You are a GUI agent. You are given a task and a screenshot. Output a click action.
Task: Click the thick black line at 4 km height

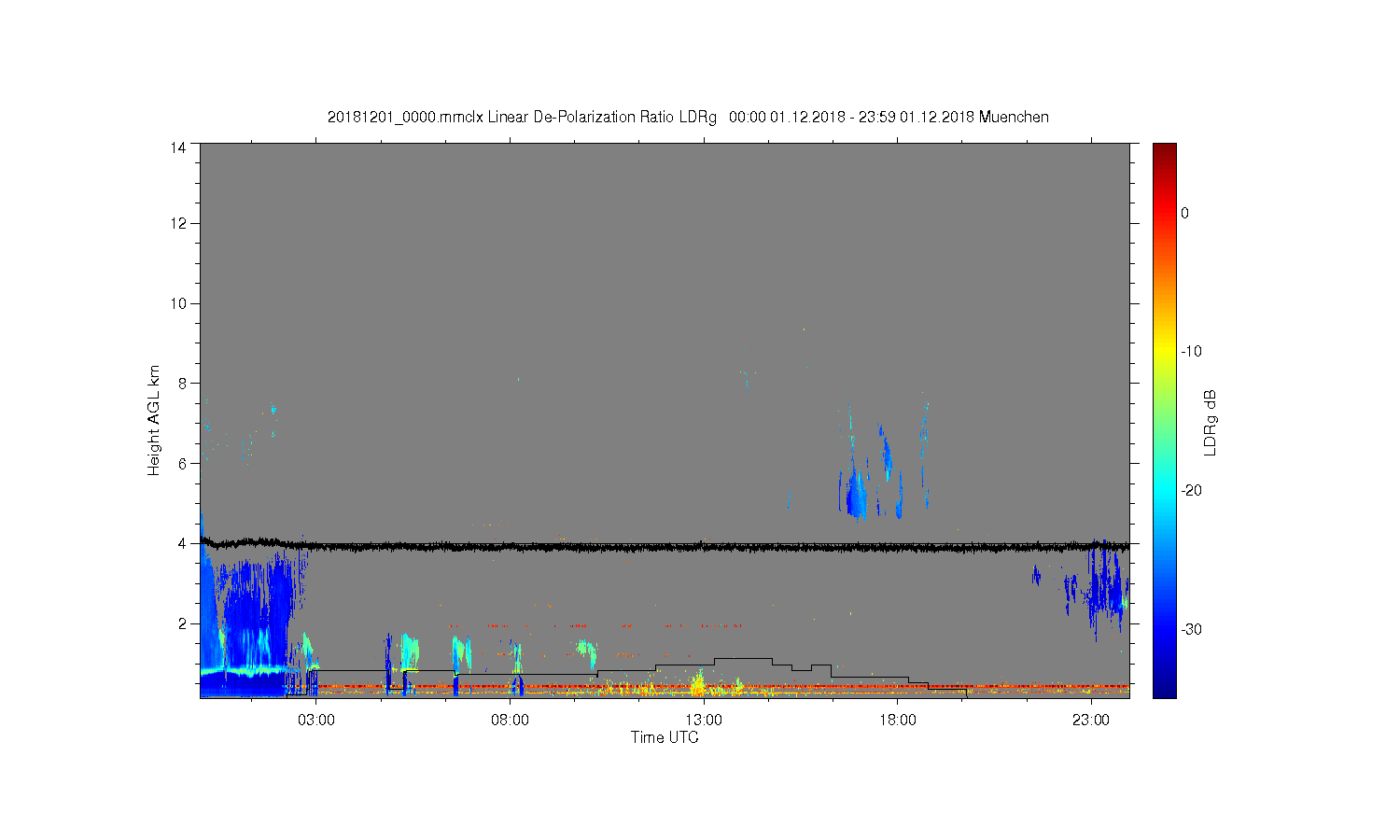coord(665,546)
